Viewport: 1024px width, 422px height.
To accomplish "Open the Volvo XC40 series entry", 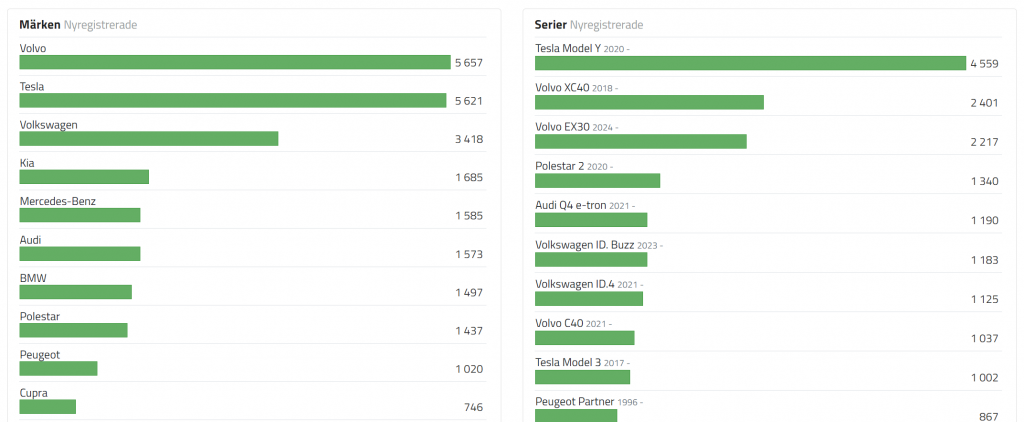I will (x=562, y=88).
